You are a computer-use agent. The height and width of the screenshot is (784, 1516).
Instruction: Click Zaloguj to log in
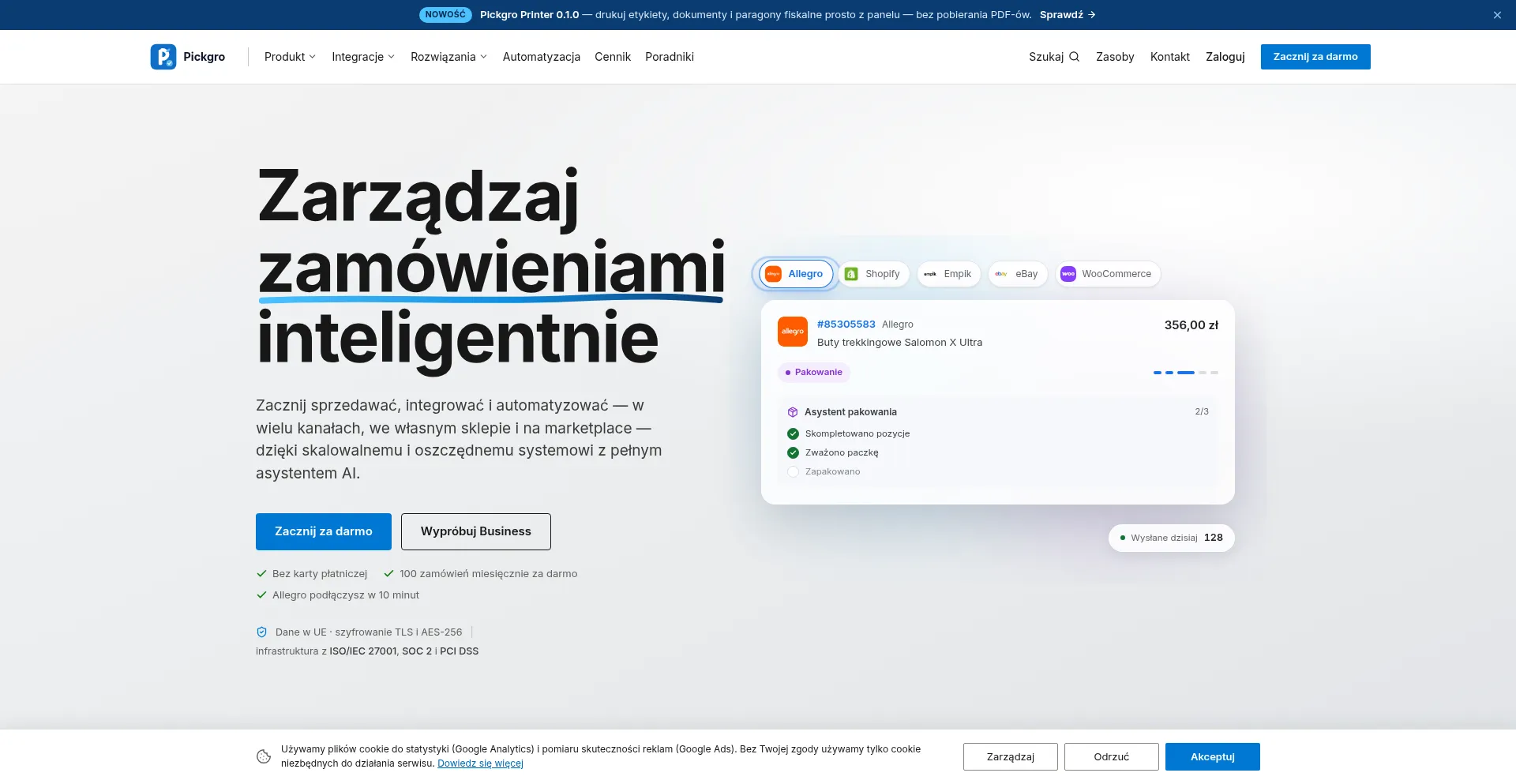click(1225, 57)
